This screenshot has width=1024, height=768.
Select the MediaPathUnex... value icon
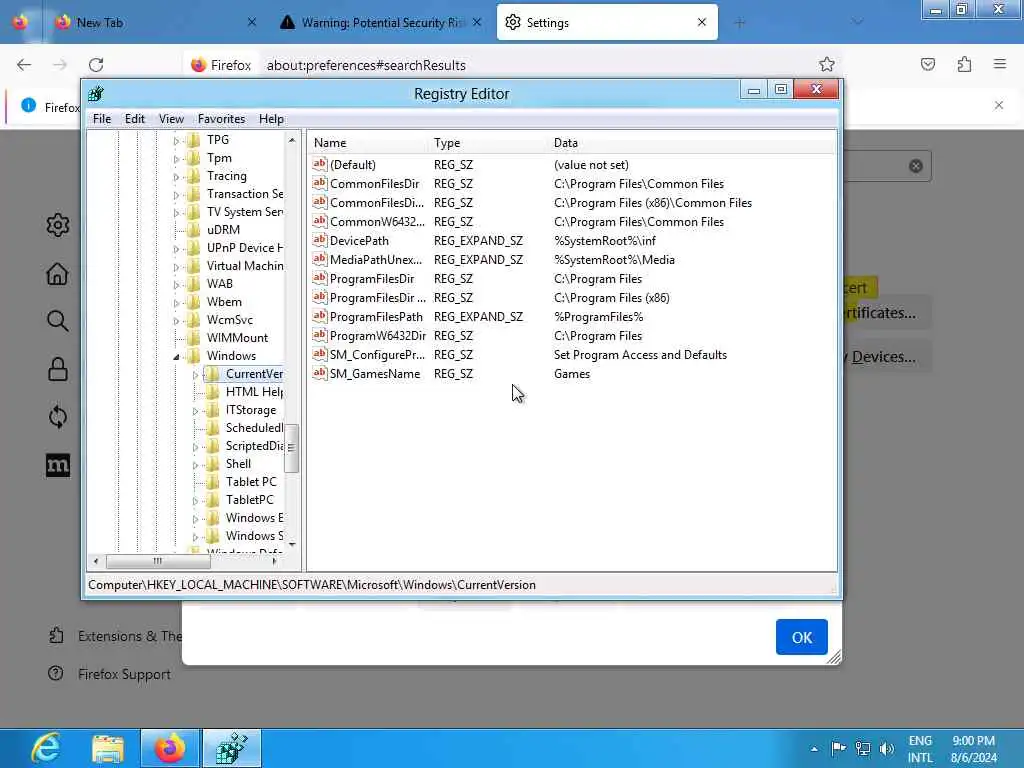point(319,259)
